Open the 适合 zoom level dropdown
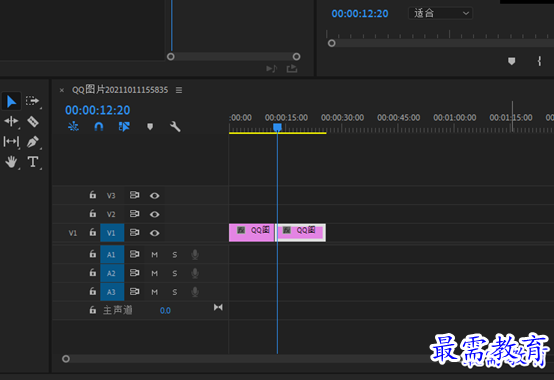This screenshot has height=380, width=554. (x=441, y=13)
